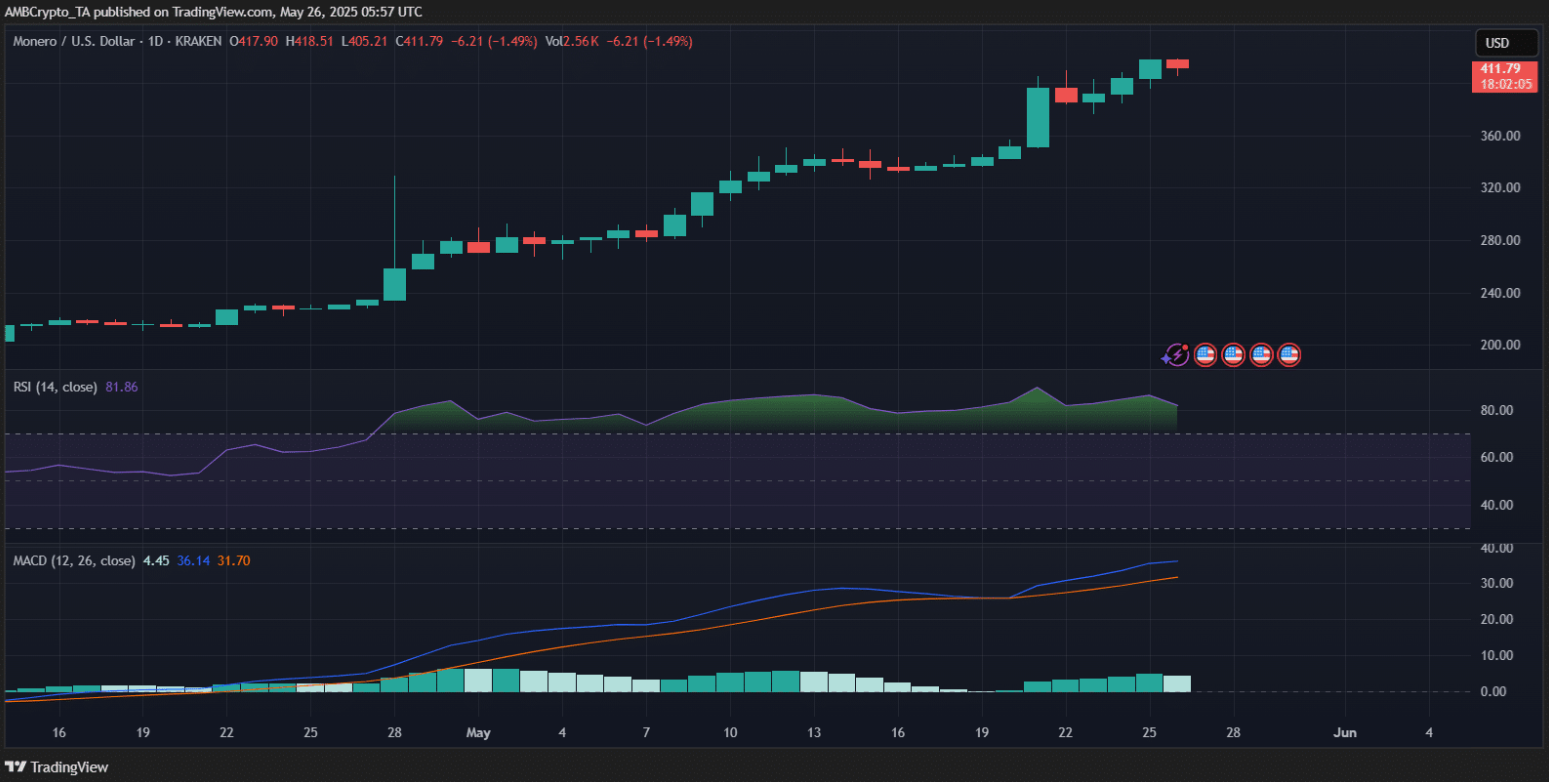Open the MACD (12, 26, close) legend
Viewport: 1549px width, 782px height.
(73, 561)
